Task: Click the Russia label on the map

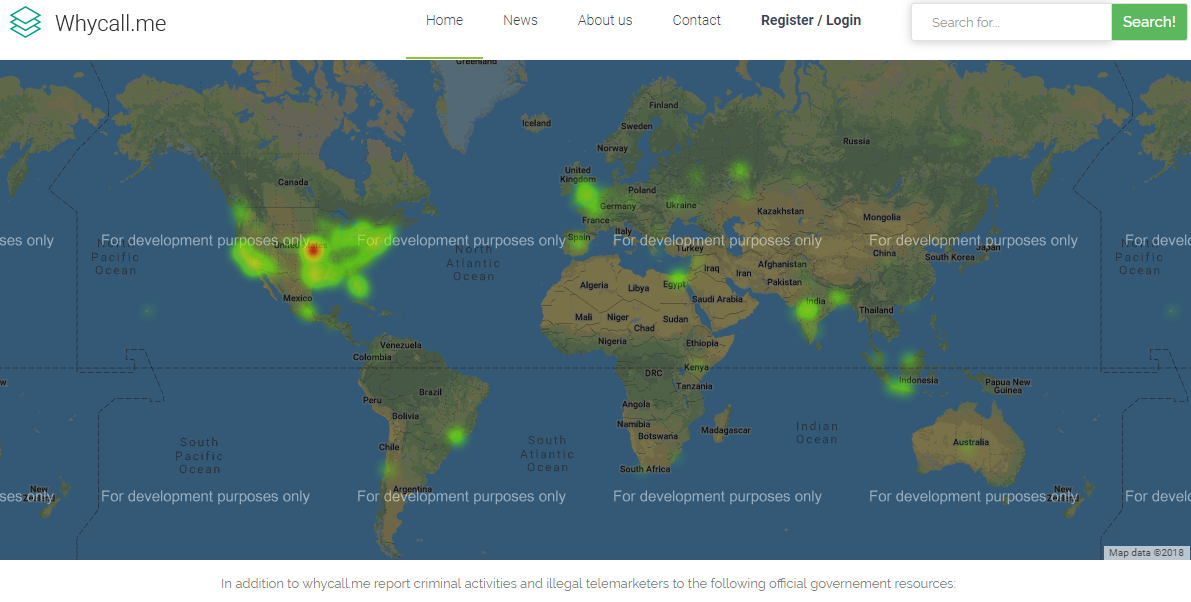Action: point(857,141)
